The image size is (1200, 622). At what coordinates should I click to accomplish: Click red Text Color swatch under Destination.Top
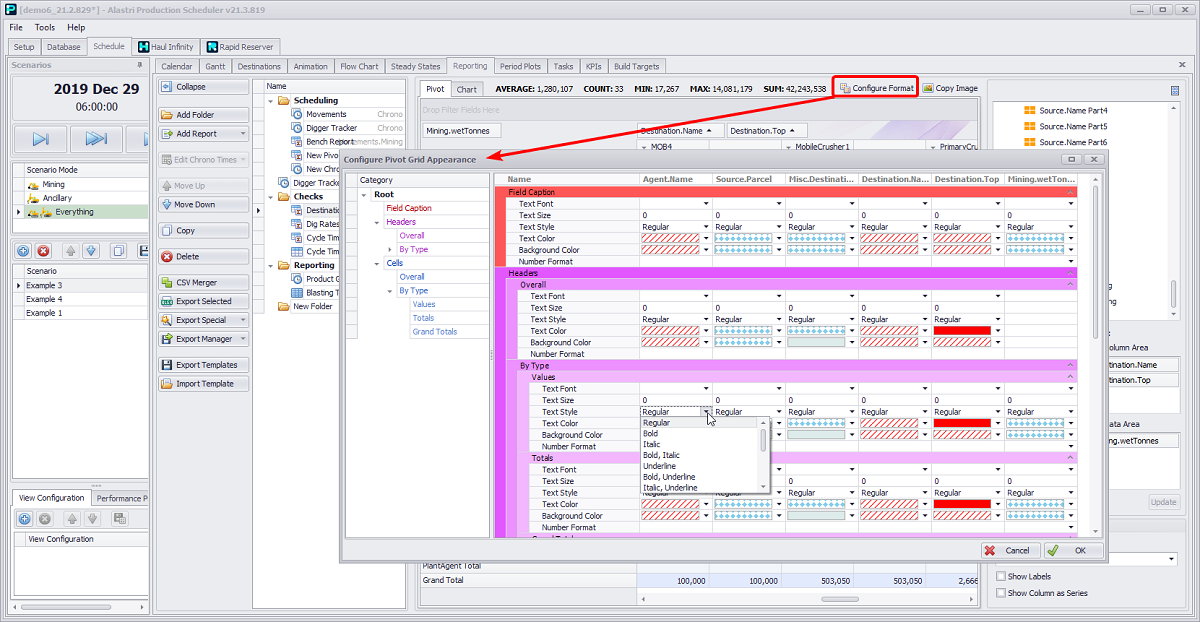[x=962, y=331]
